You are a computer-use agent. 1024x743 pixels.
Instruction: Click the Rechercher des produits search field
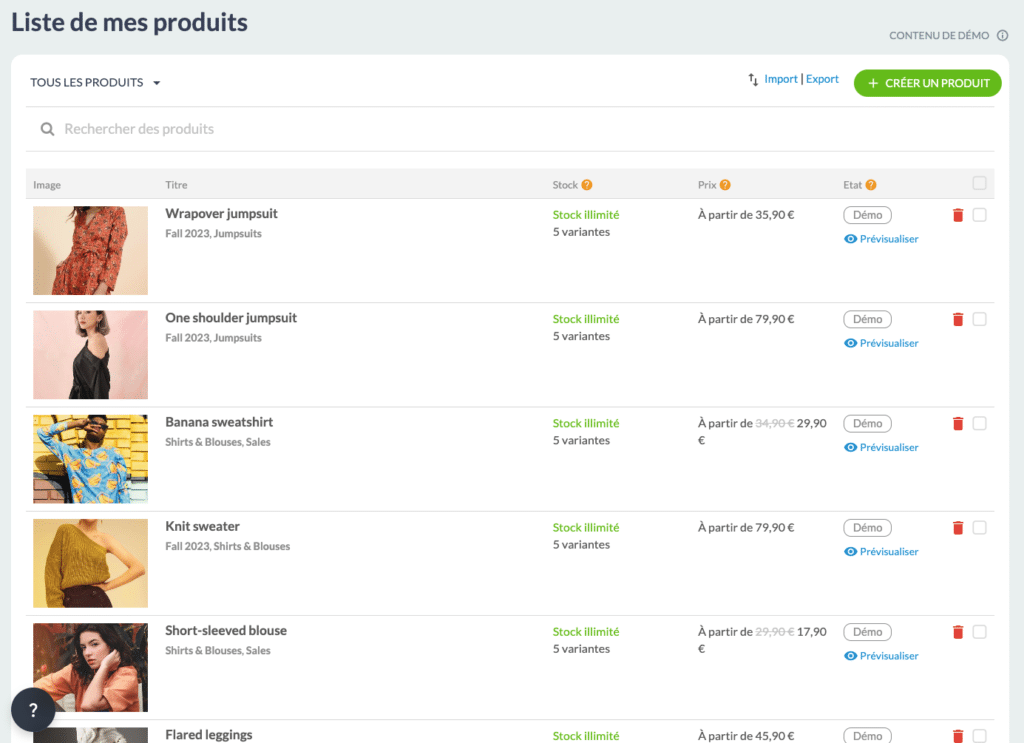pos(300,129)
